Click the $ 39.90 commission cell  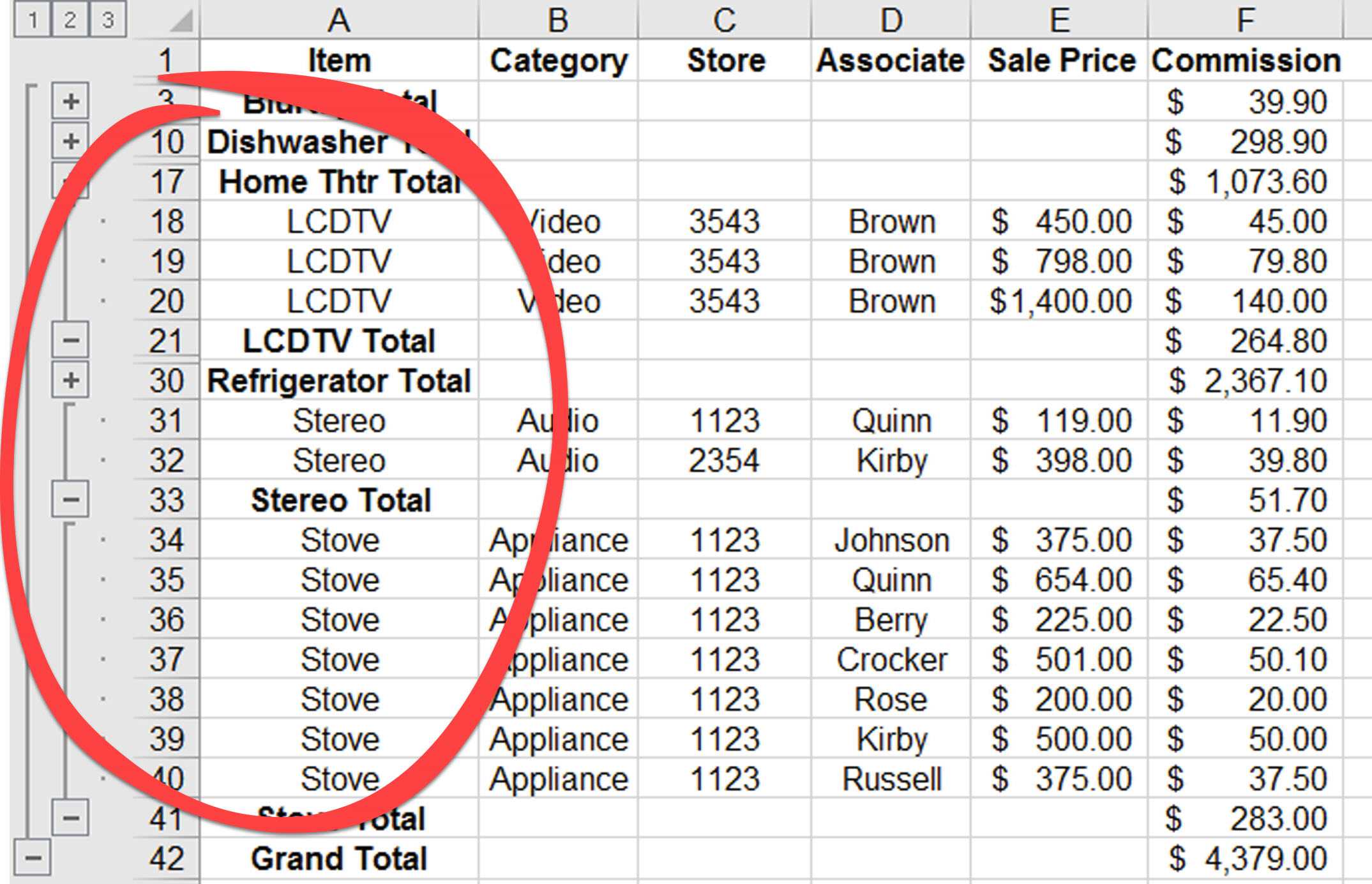pos(1246,101)
